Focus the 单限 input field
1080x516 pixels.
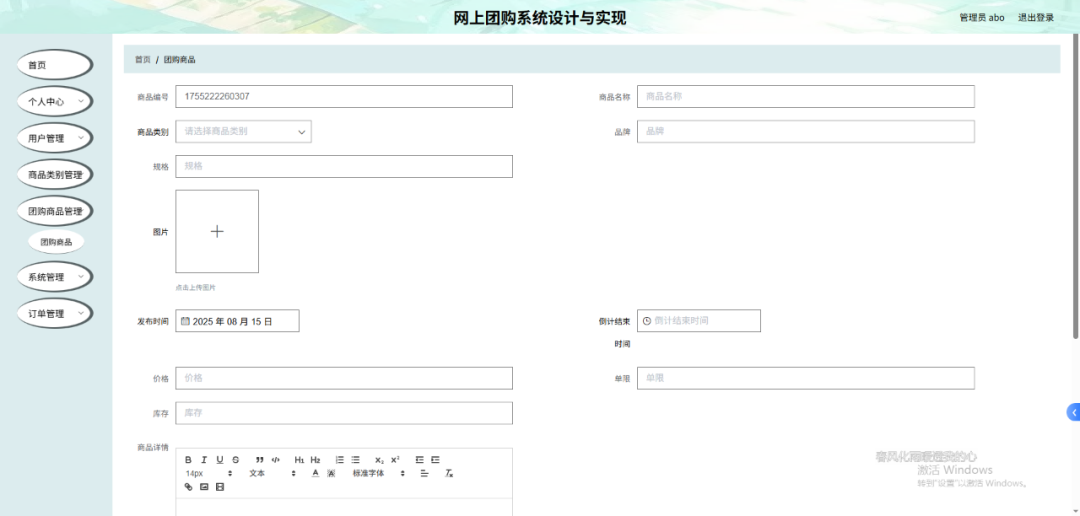pyautogui.click(x=806, y=378)
